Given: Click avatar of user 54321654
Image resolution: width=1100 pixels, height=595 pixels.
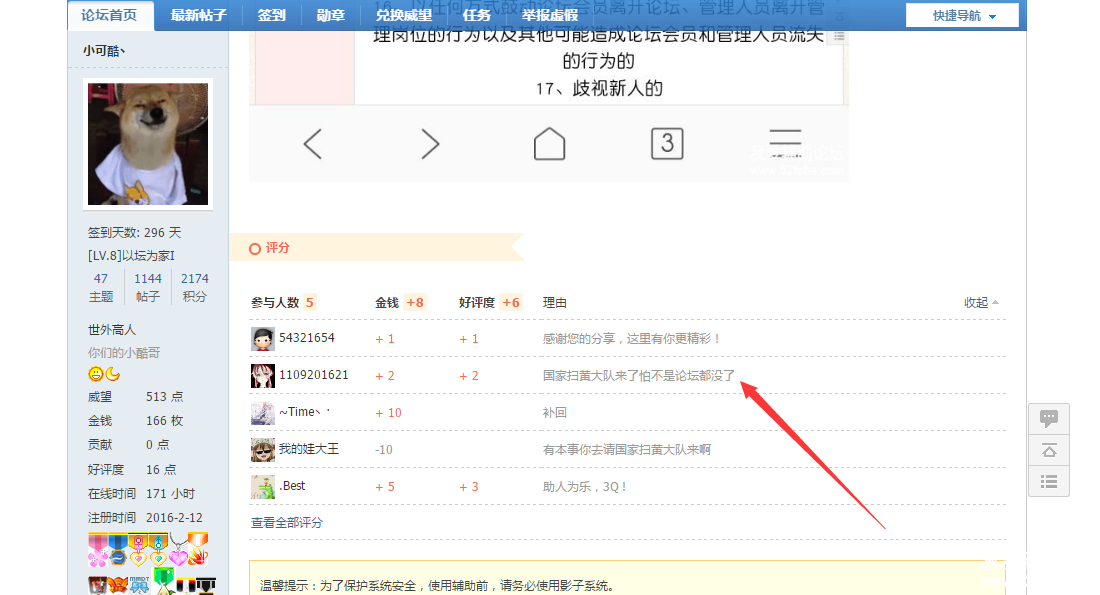Looking at the screenshot, I should click(262, 339).
